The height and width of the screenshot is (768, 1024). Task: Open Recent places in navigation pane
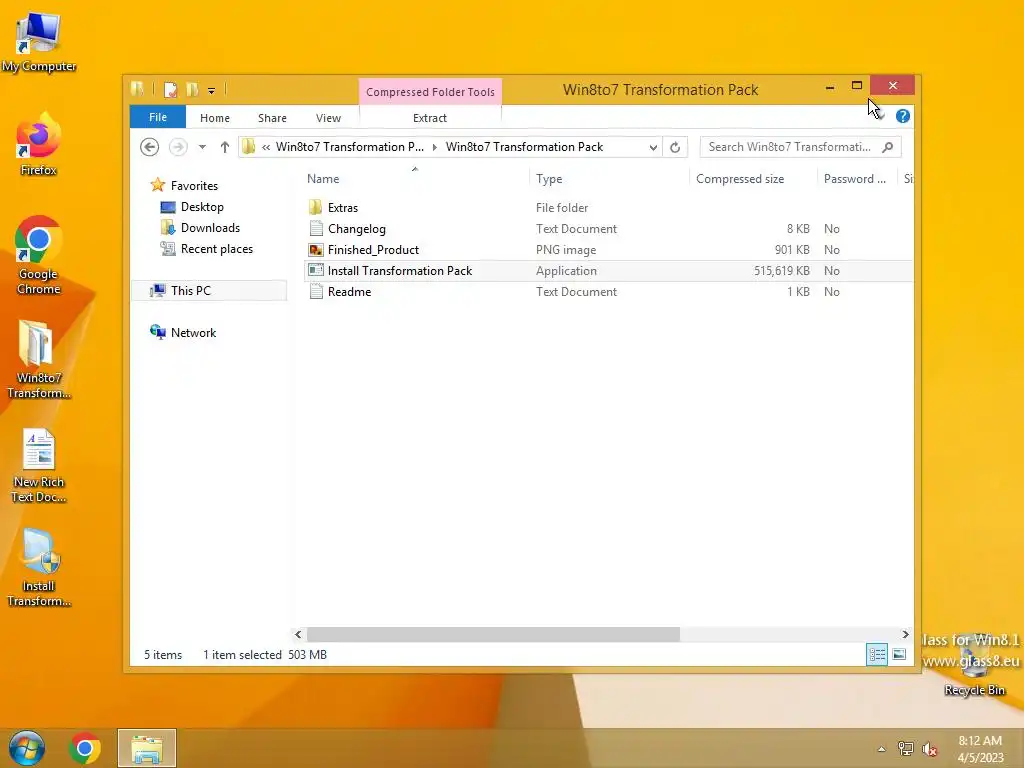[x=217, y=249]
